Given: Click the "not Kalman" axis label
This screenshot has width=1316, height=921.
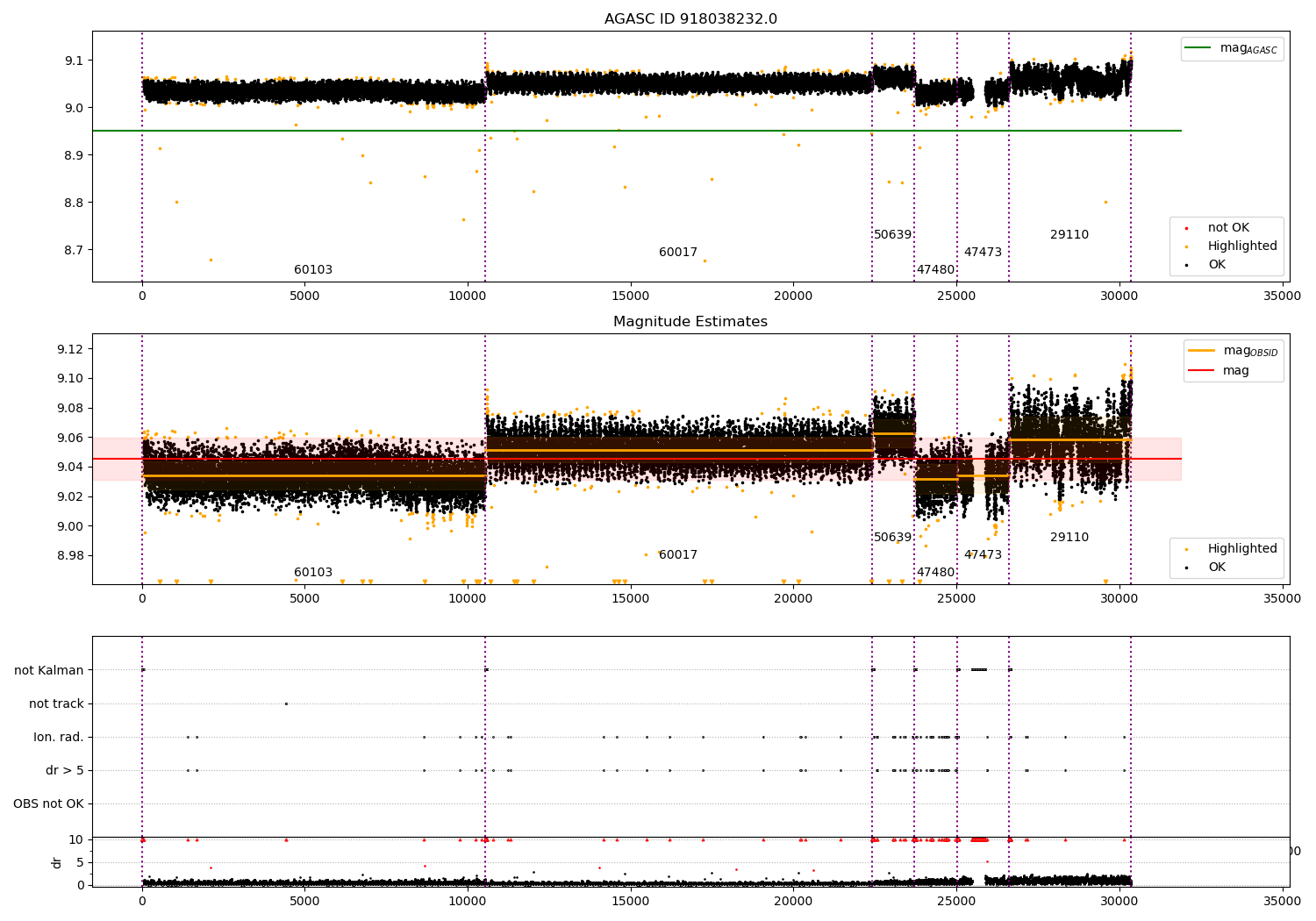Looking at the screenshot, I should [x=49, y=670].
